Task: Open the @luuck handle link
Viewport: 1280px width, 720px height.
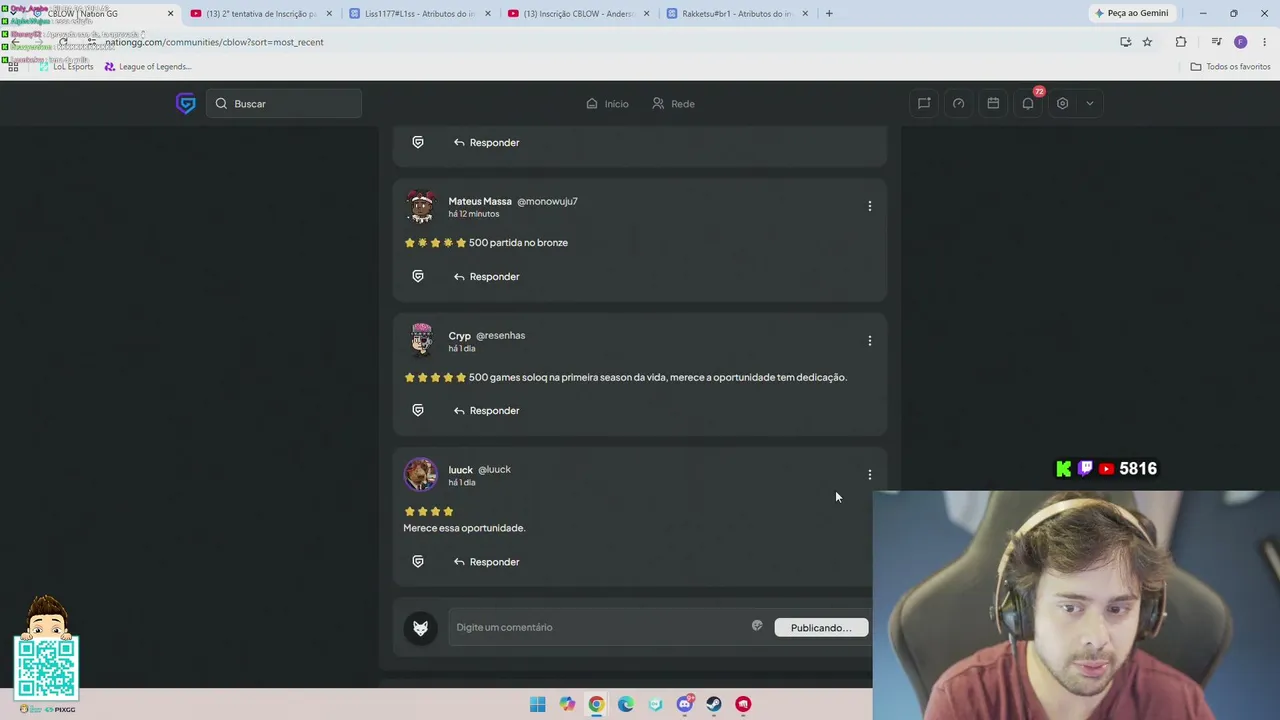Action: 494,469
